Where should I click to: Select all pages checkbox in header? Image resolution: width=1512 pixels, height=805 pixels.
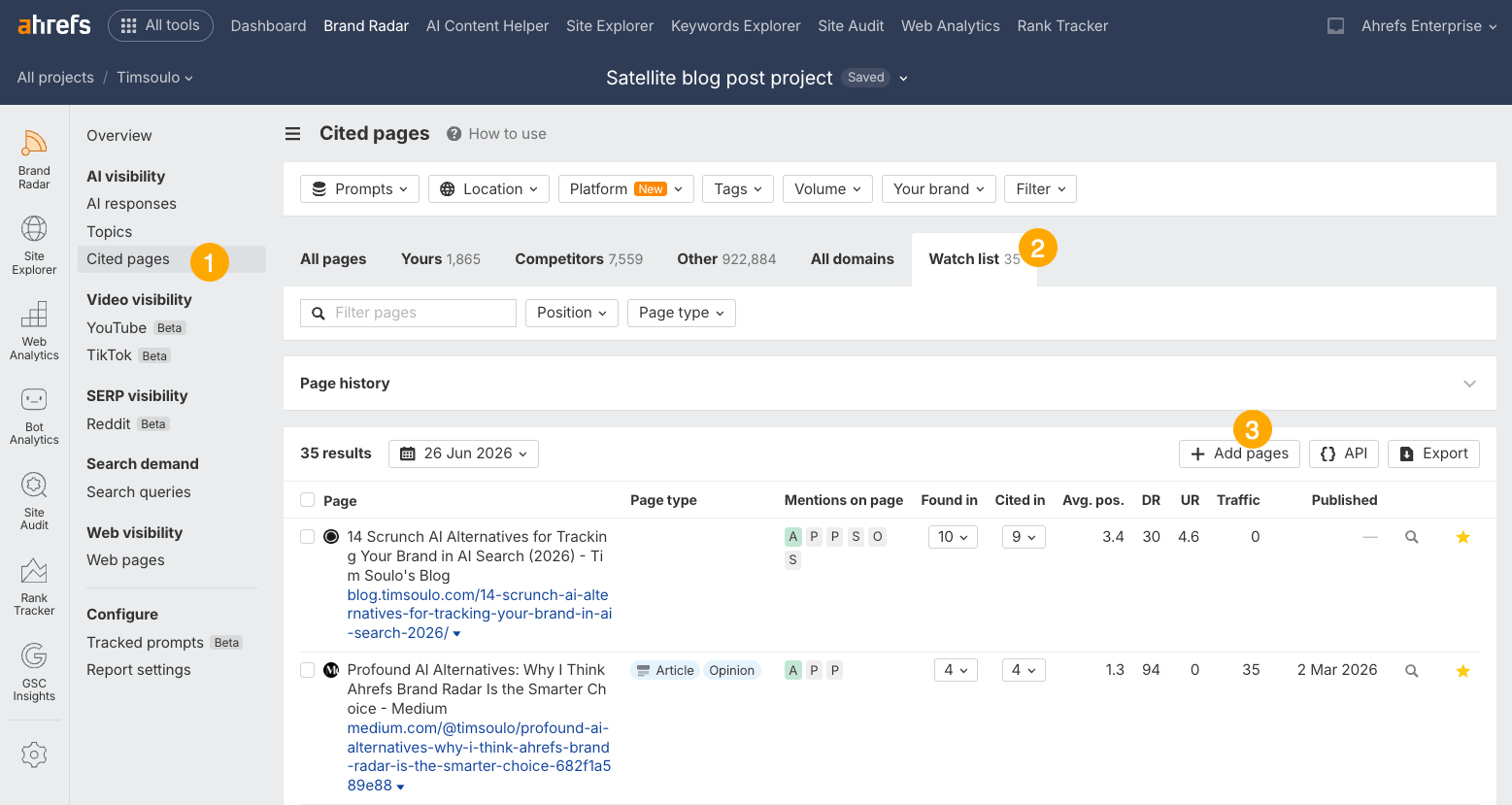point(308,500)
